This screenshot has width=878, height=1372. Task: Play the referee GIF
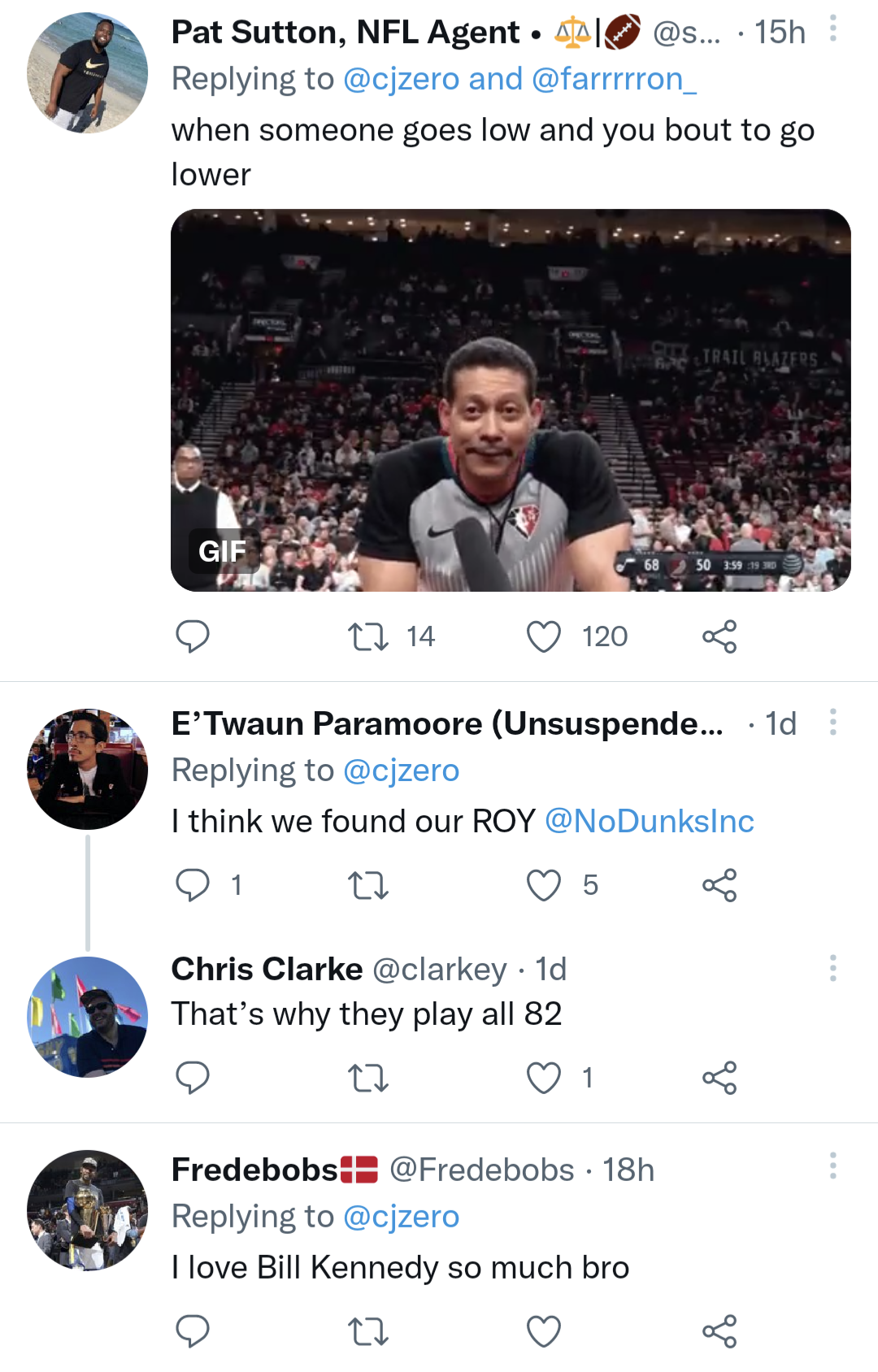[x=511, y=400]
